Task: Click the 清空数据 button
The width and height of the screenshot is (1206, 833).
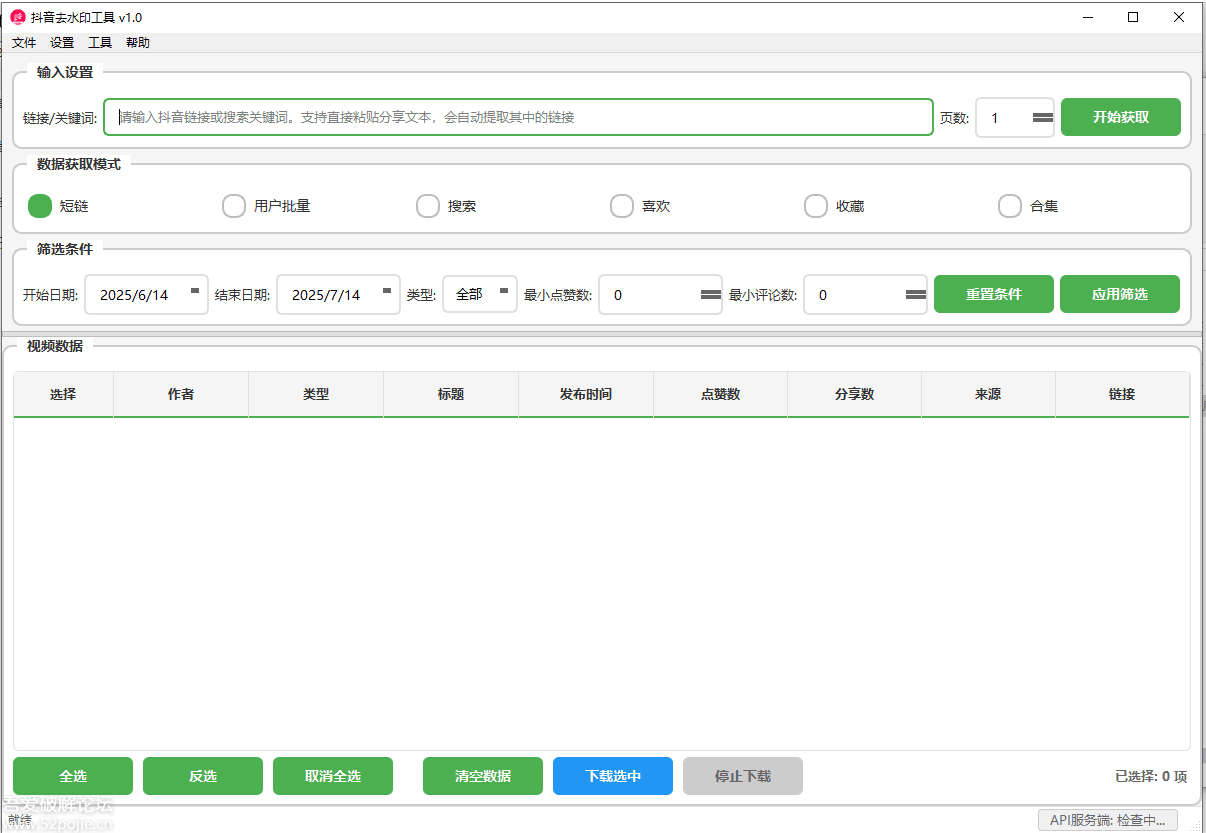Action: [483, 776]
